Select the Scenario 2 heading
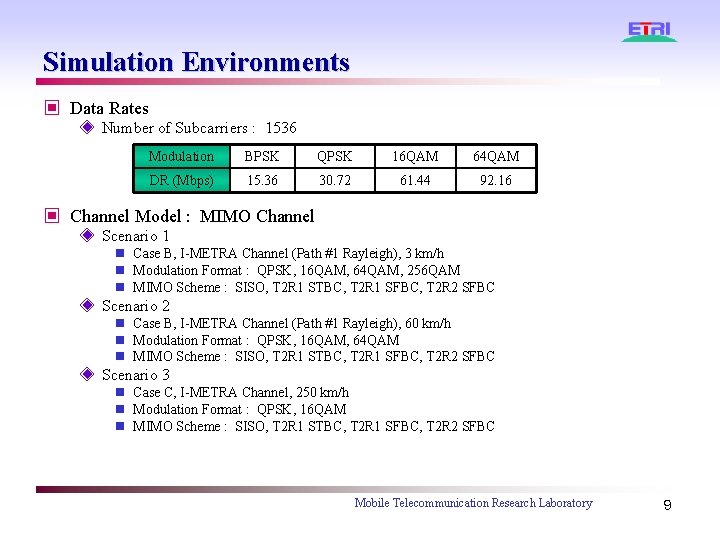Image resolution: width=720 pixels, height=540 pixels. pos(135,306)
